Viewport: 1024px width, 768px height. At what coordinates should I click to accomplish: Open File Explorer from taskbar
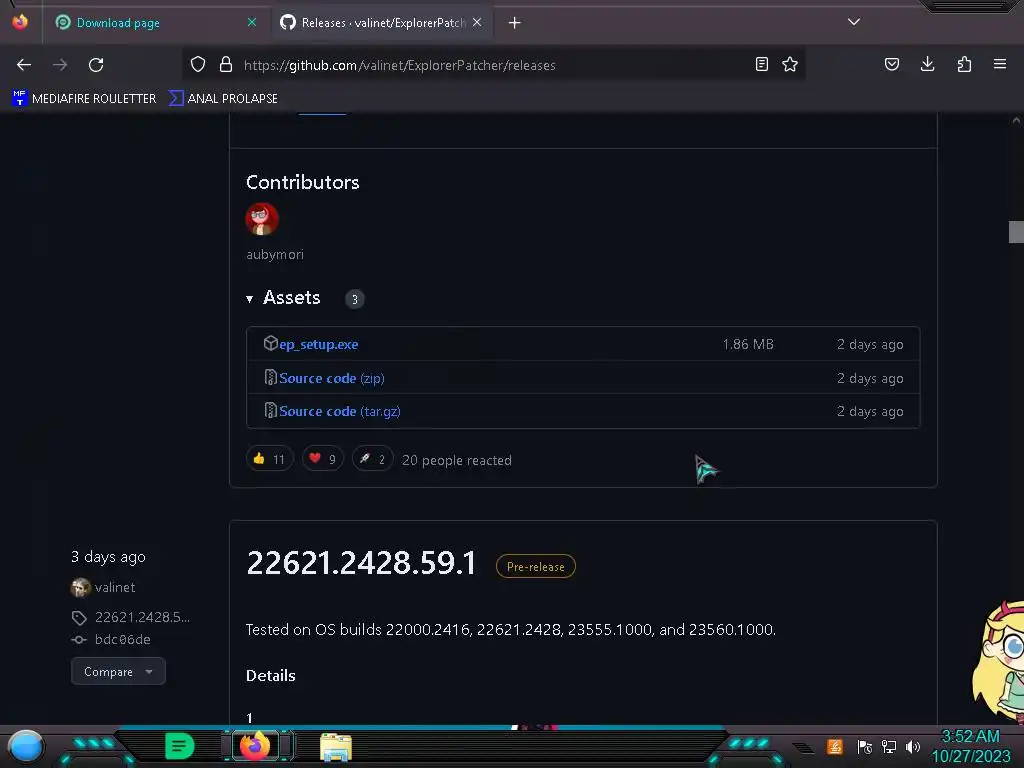pos(336,746)
